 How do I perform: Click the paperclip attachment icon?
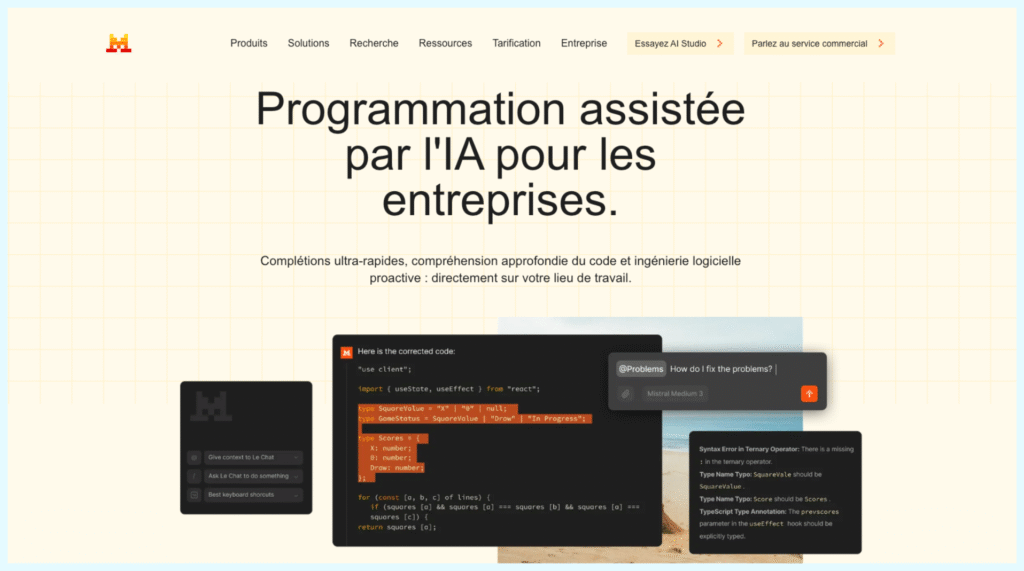pyautogui.click(x=626, y=394)
